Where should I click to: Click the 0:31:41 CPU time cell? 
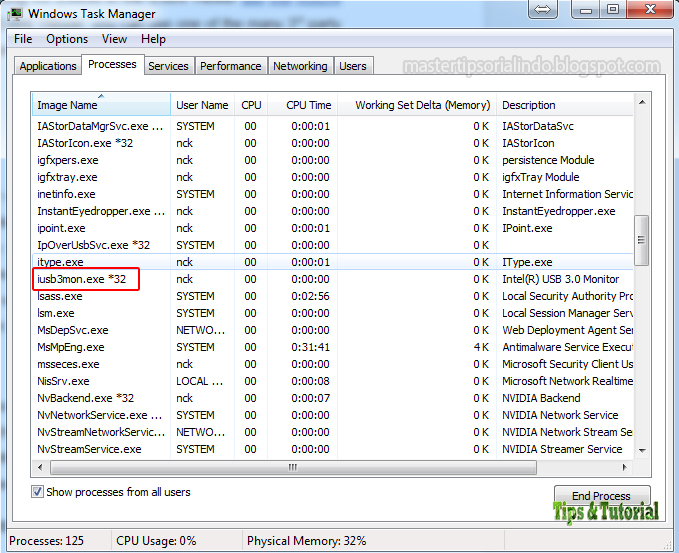click(310, 347)
